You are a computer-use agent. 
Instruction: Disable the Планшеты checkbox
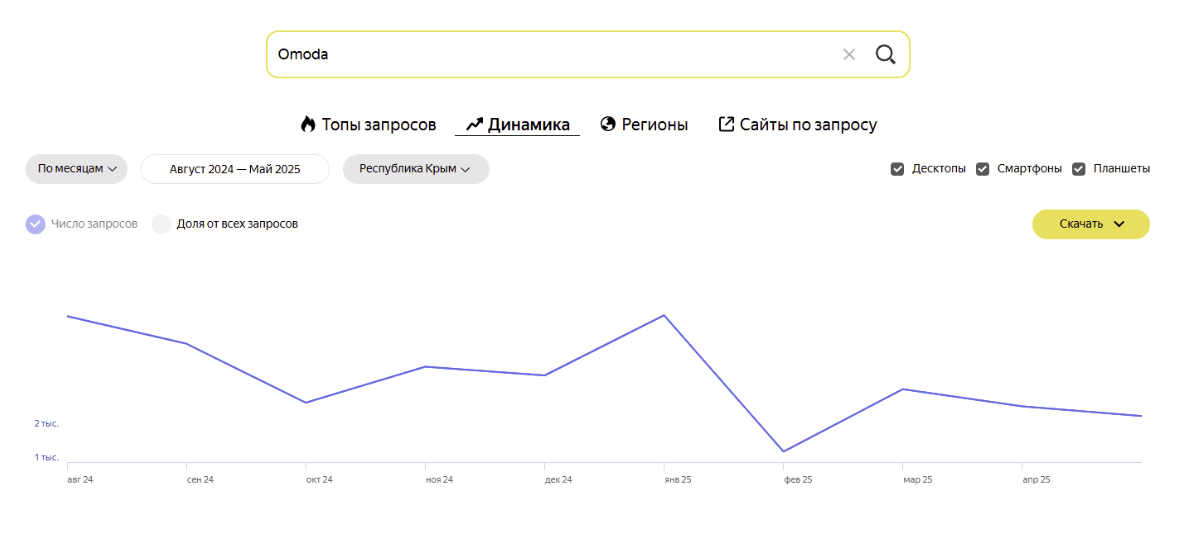(x=1079, y=169)
